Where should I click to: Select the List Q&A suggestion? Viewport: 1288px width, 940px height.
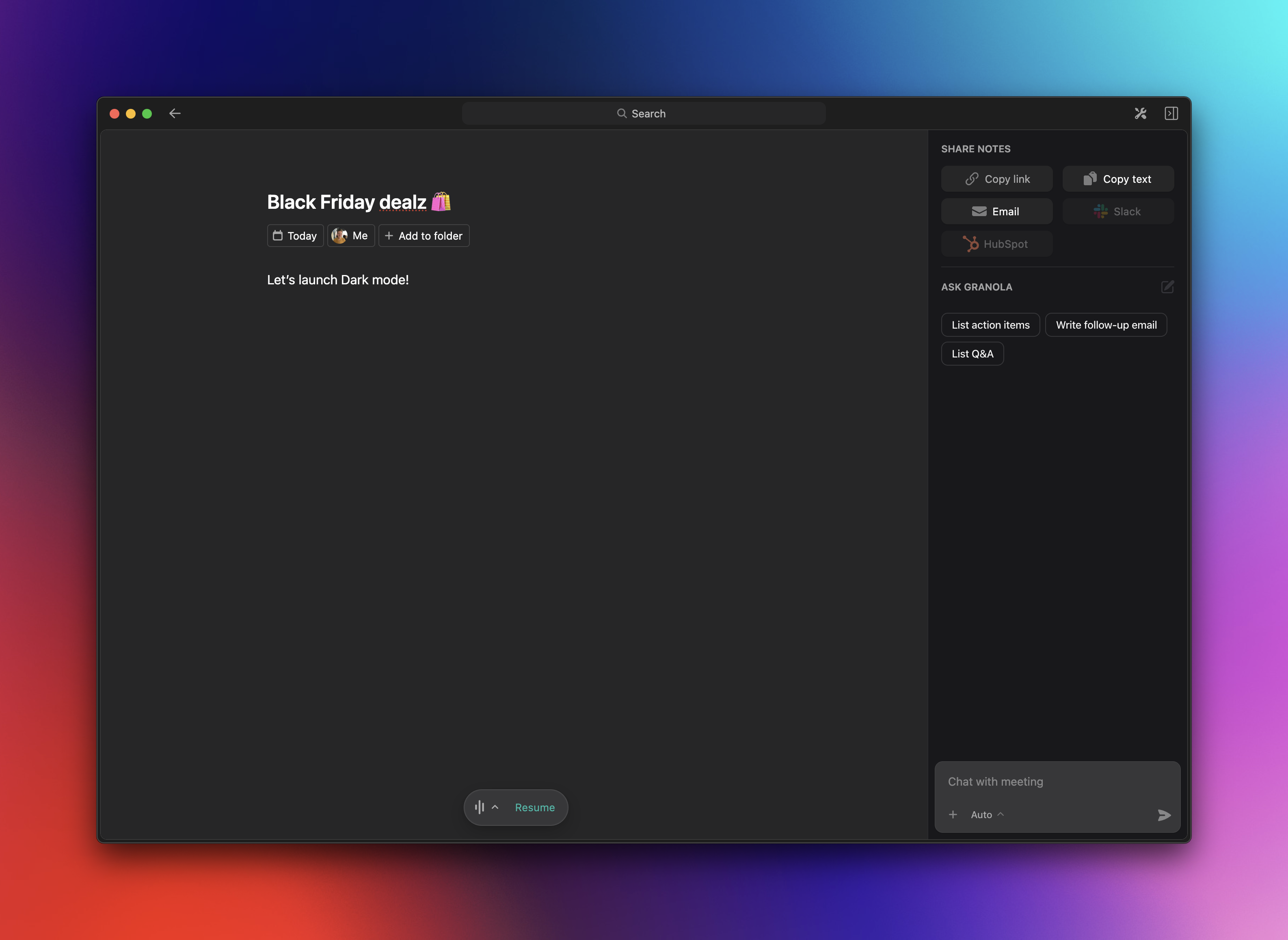point(972,353)
